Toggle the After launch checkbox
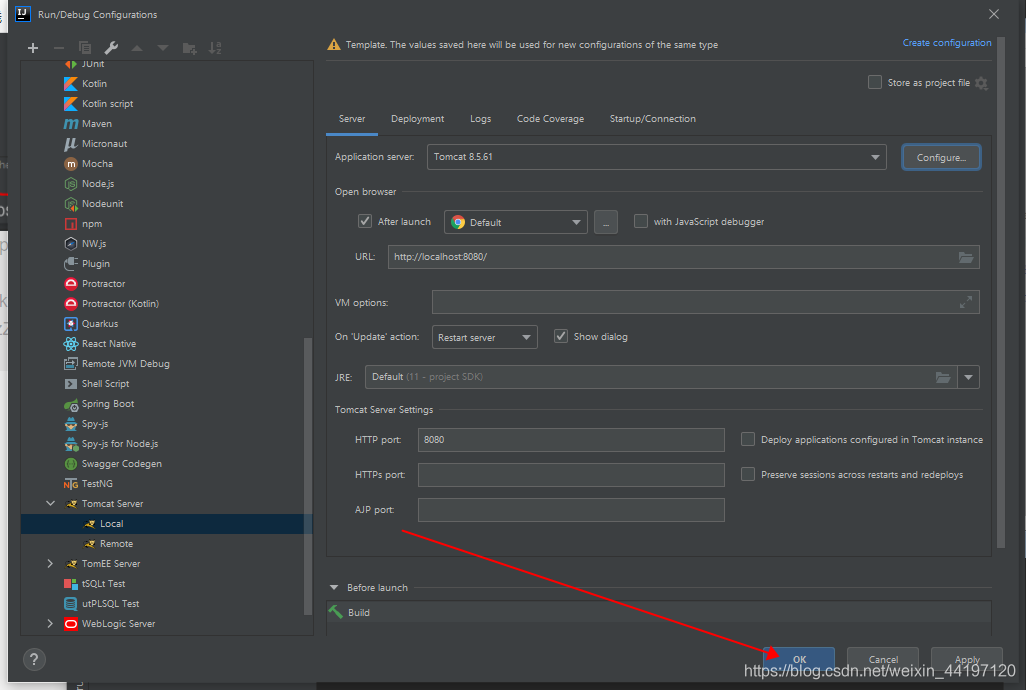This screenshot has height=690, width=1026. point(365,222)
